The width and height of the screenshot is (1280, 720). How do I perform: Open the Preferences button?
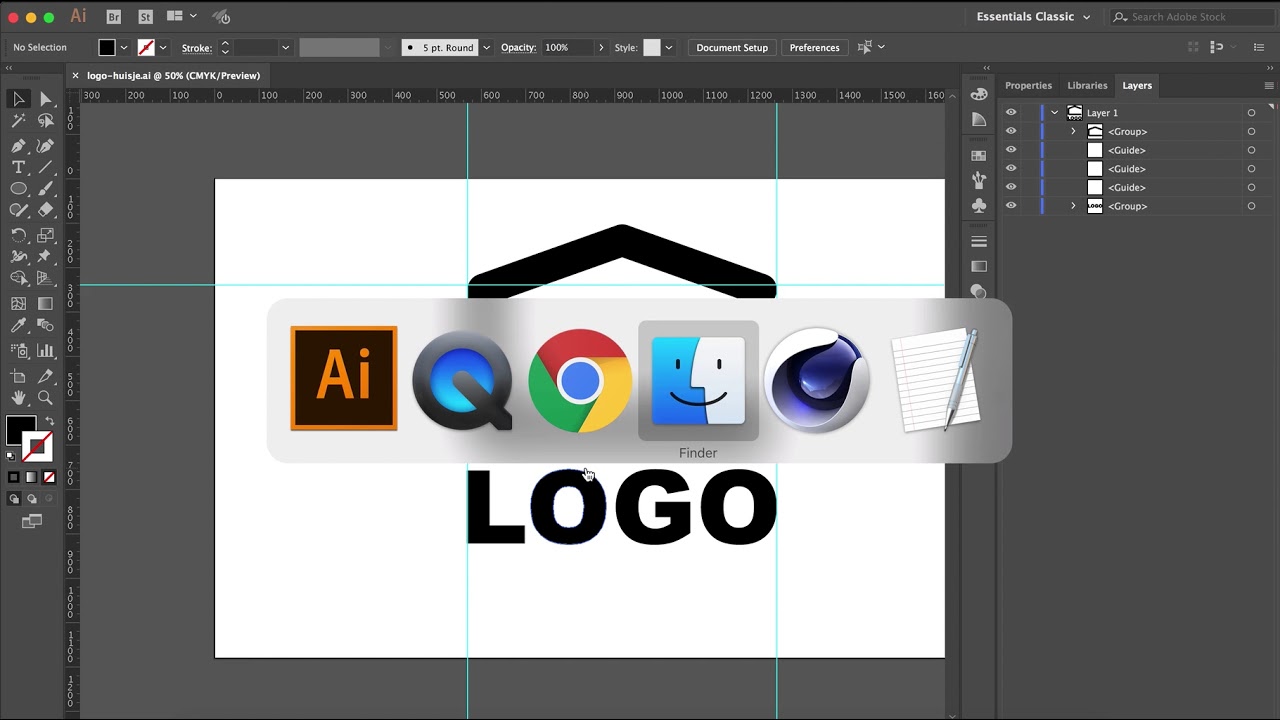click(814, 48)
